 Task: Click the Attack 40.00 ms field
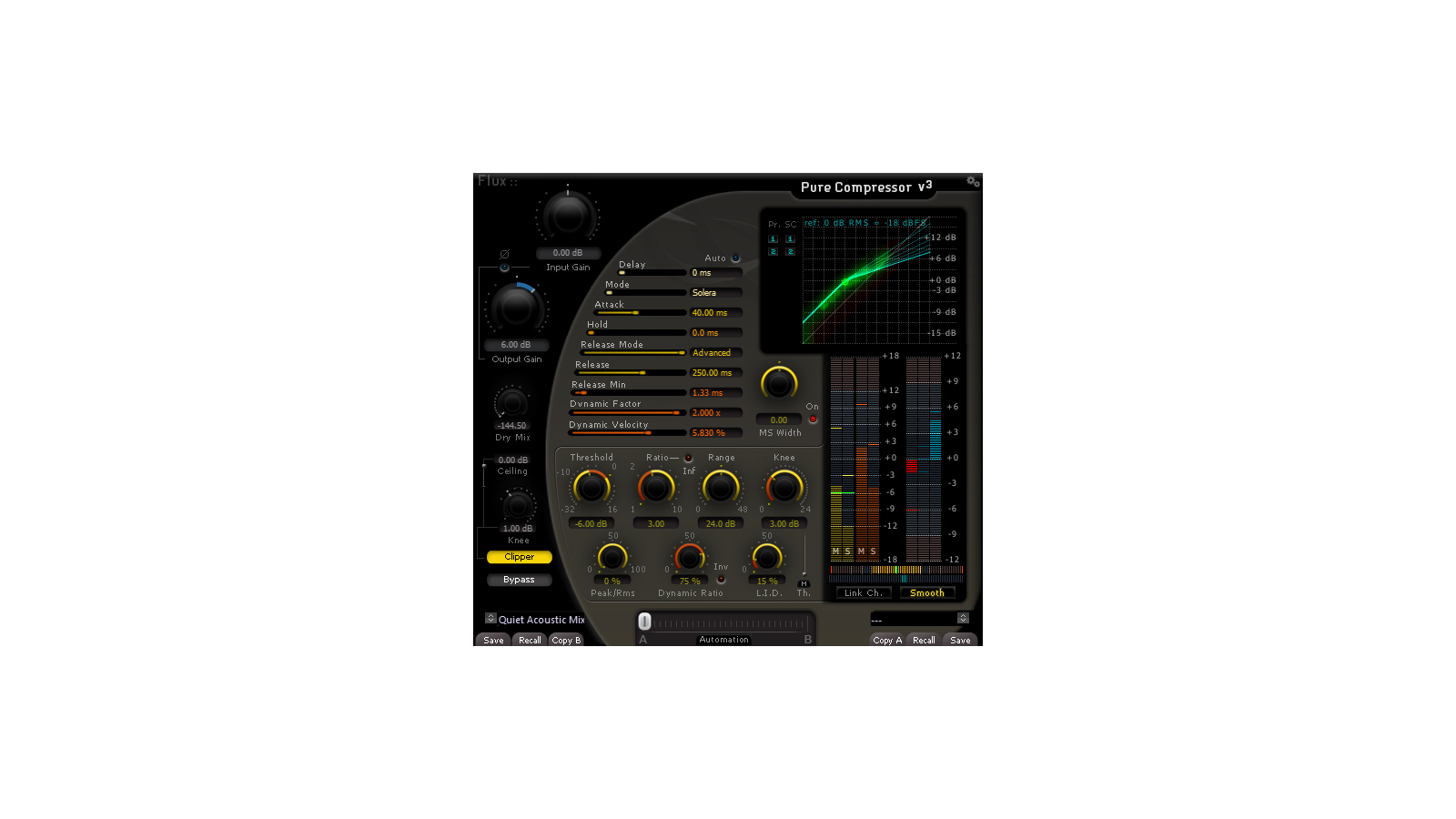(x=716, y=313)
